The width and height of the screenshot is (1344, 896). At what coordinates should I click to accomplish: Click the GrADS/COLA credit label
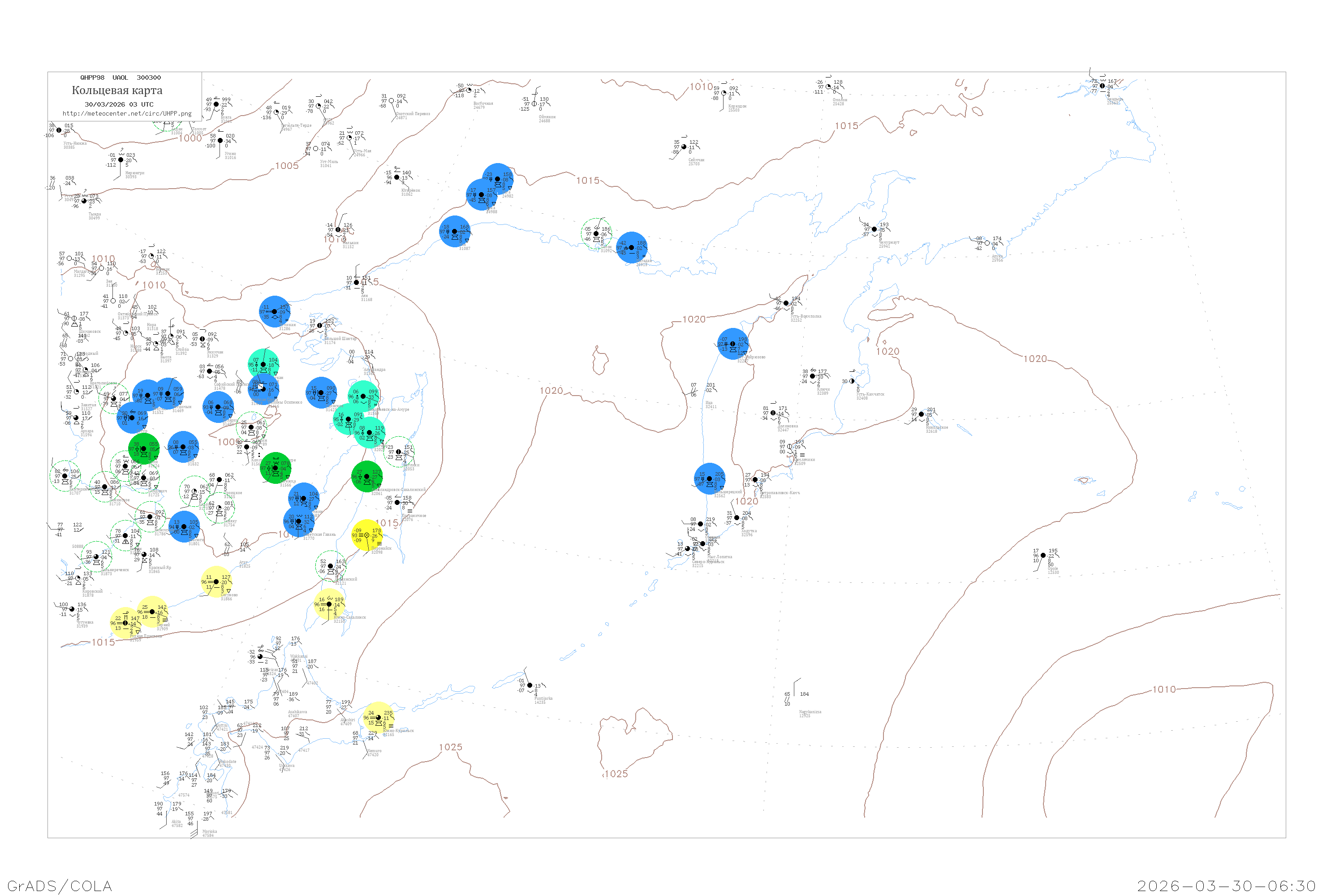(60, 886)
